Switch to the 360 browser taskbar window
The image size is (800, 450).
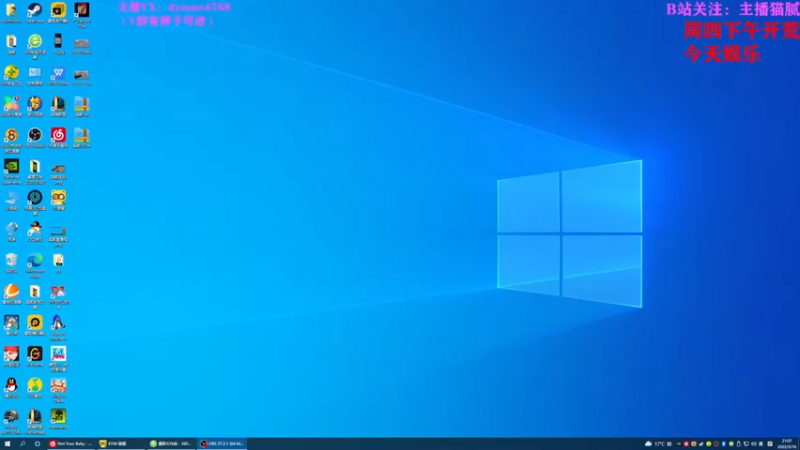[x=171, y=443]
